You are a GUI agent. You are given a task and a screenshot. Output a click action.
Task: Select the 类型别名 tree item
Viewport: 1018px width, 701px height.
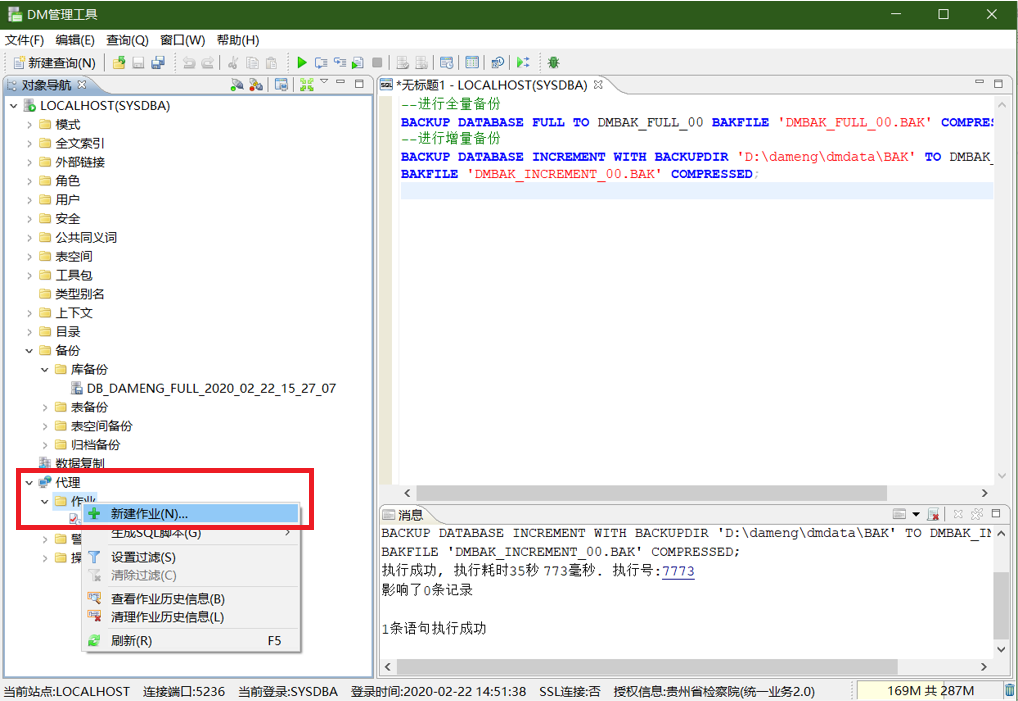coord(71,294)
